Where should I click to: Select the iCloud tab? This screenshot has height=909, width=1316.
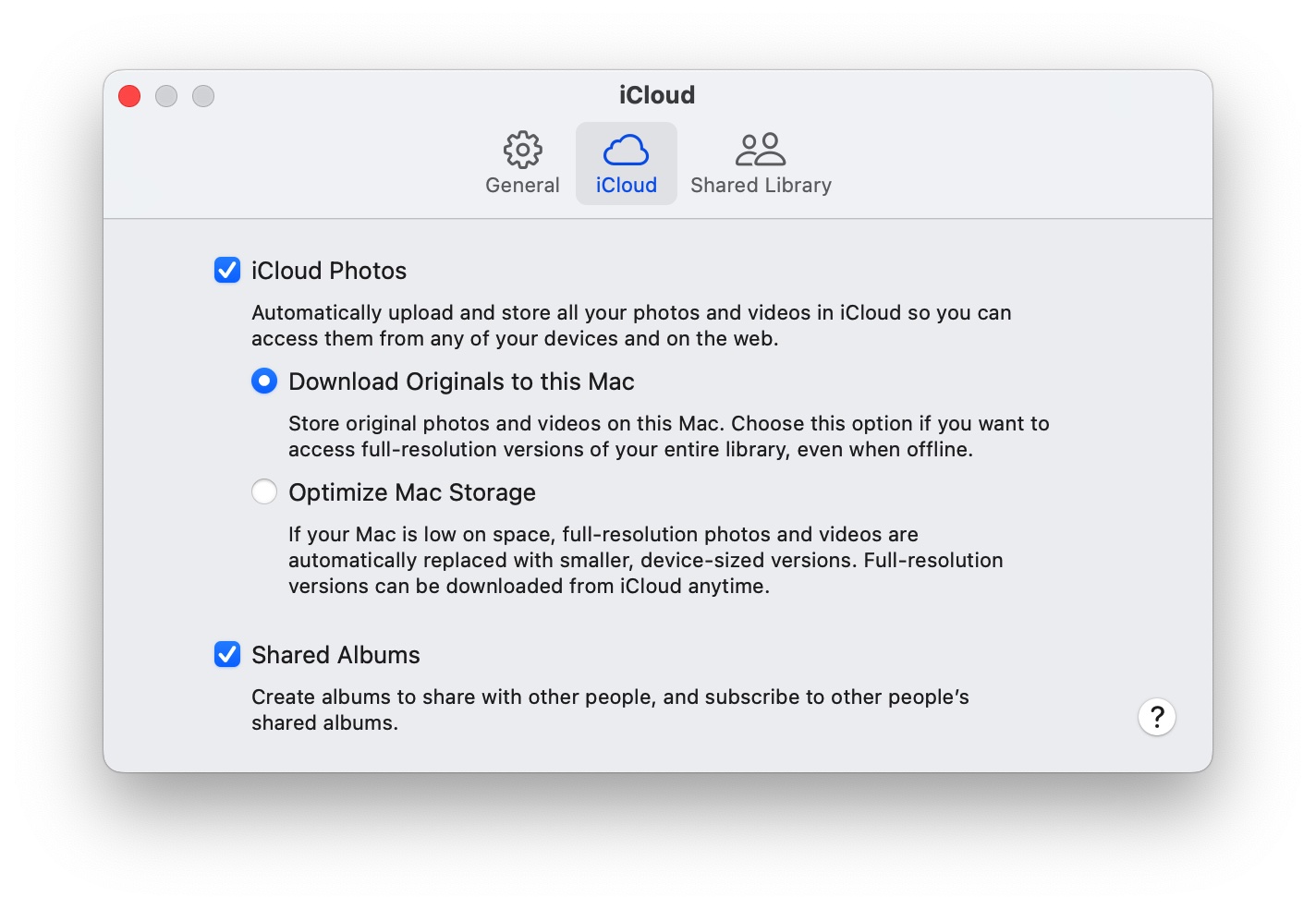point(627,164)
